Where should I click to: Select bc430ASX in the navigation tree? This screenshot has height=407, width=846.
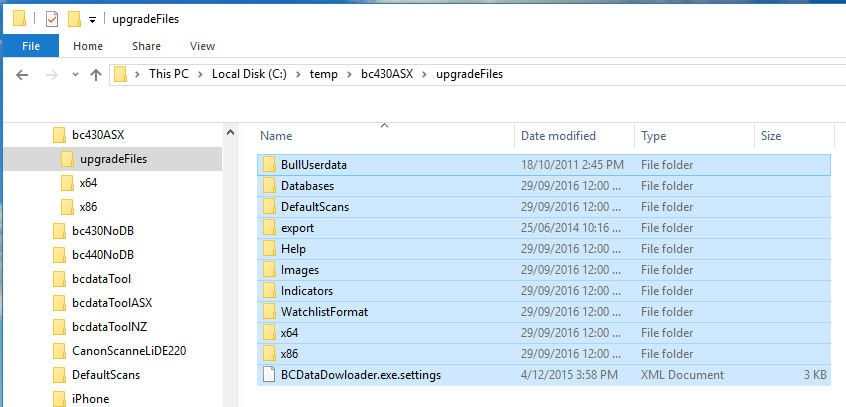pos(98,135)
